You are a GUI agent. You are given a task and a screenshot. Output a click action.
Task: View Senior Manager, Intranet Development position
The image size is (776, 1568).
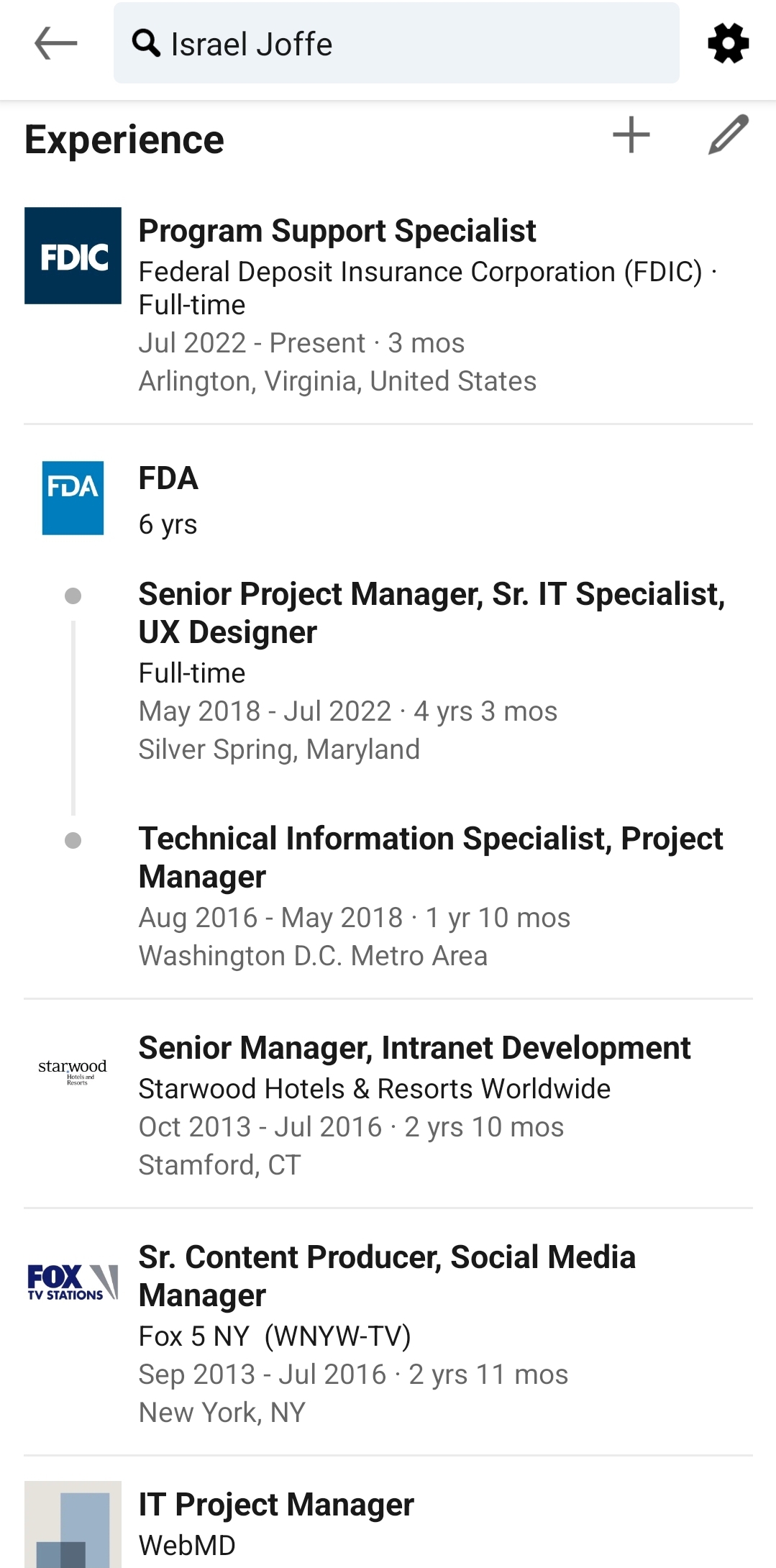point(414,1048)
